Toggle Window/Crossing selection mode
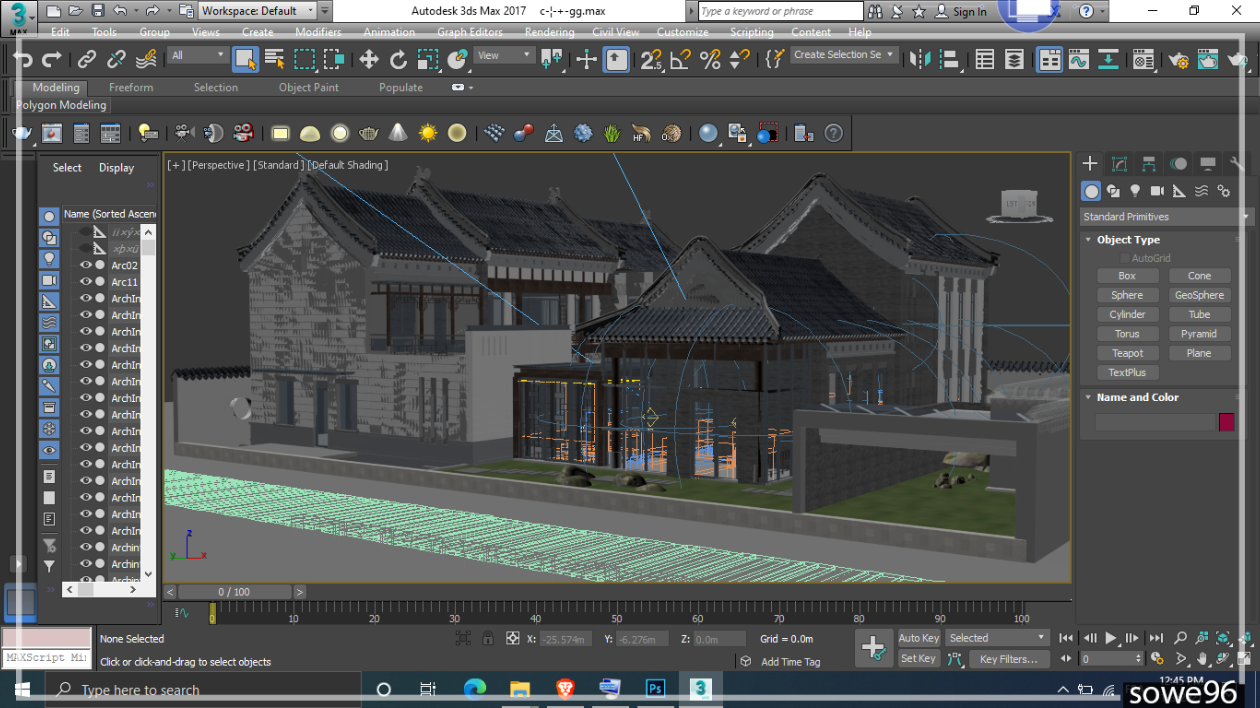The width and height of the screenshot is (1260, 708). (x=334, y=60)
